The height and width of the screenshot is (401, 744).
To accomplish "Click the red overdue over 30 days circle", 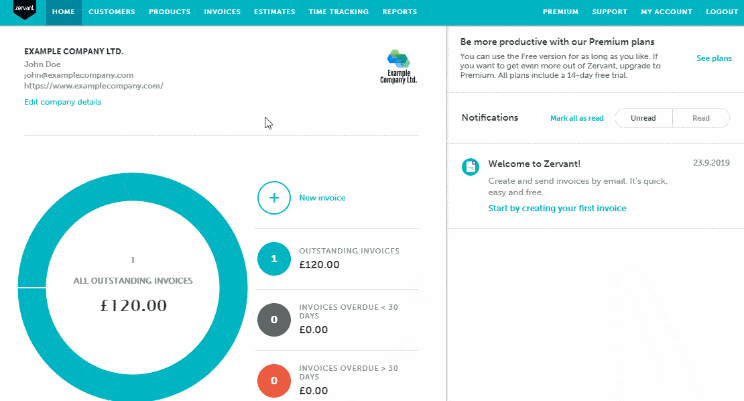I will (x=274, y=381).
